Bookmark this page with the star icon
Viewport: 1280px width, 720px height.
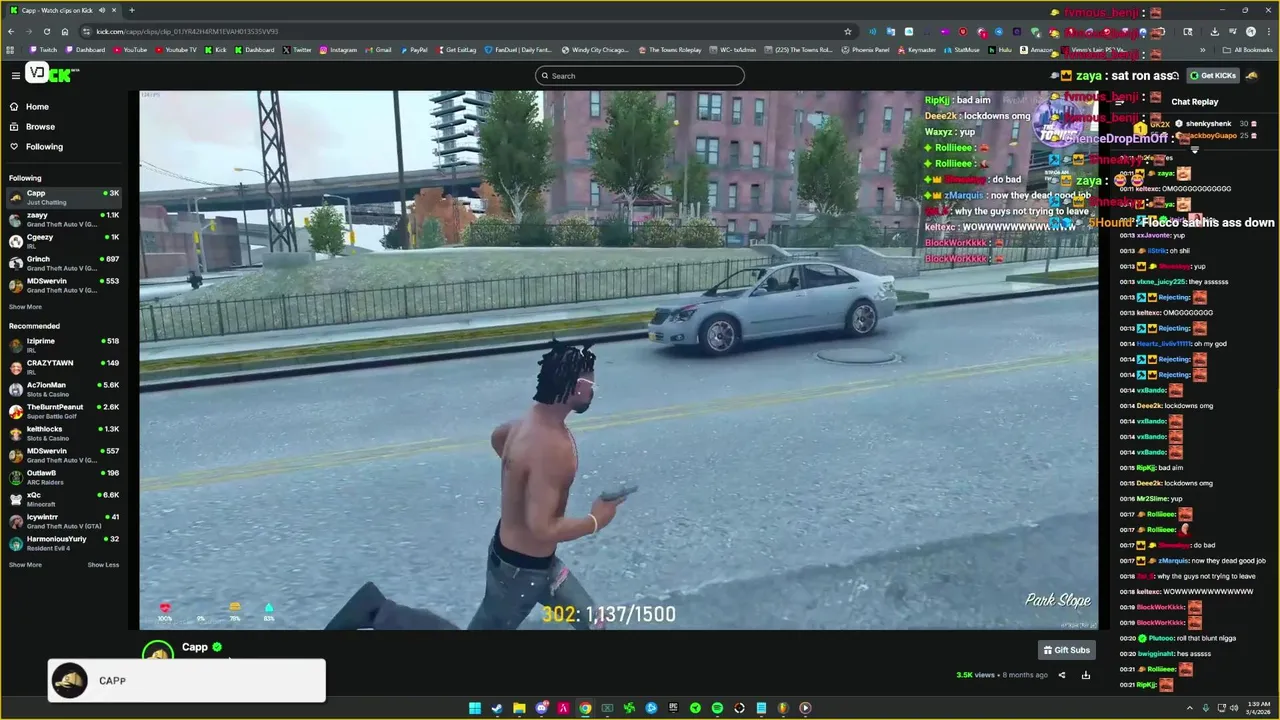click(848, 31)
